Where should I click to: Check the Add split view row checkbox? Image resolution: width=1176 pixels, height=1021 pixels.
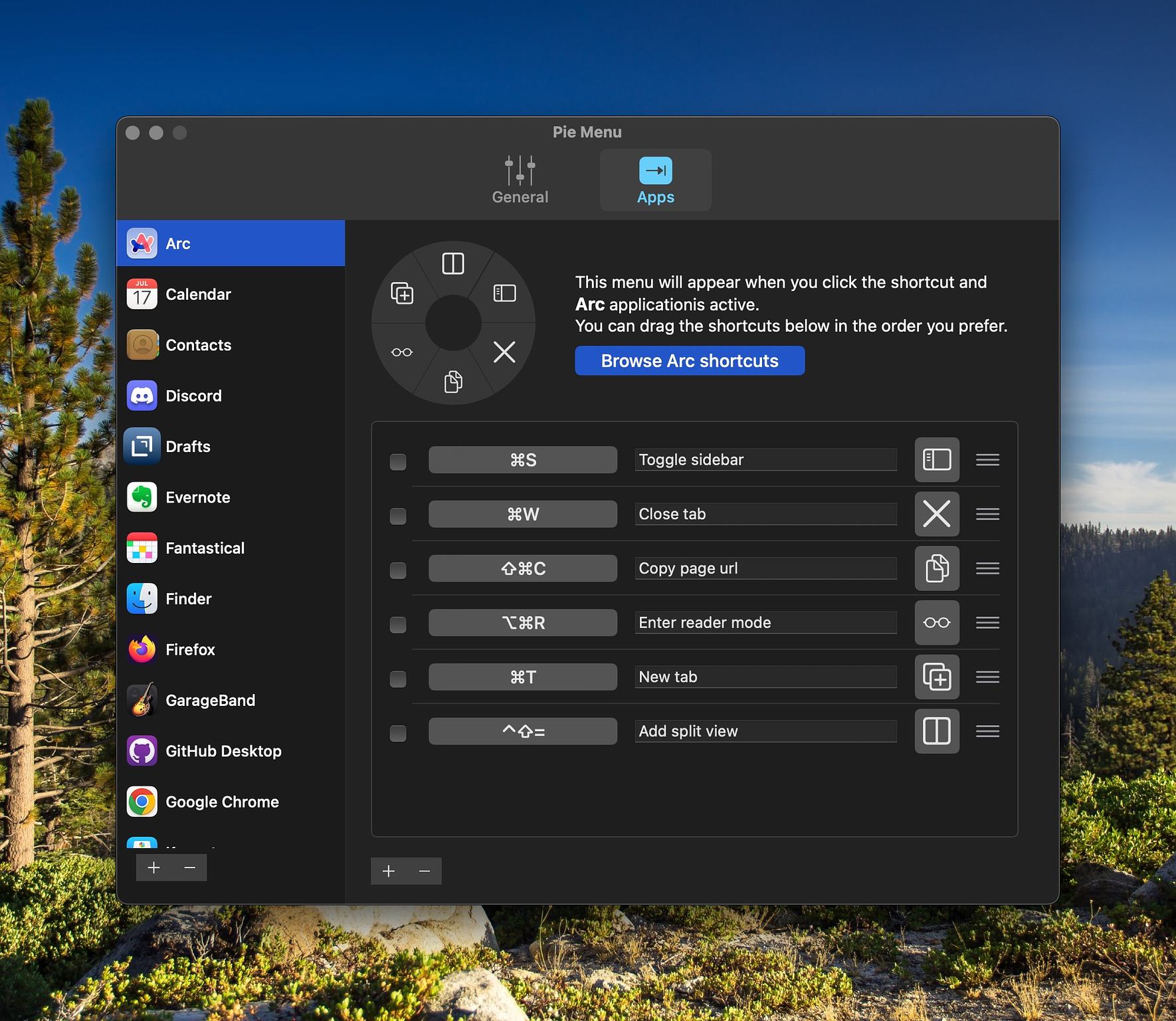point(398,734)
